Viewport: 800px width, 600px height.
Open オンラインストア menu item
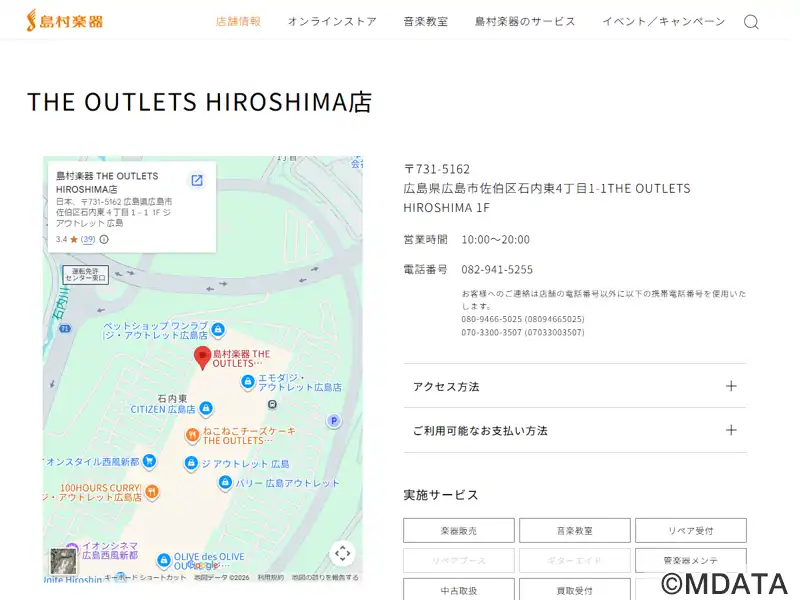(x=332, y=21)
